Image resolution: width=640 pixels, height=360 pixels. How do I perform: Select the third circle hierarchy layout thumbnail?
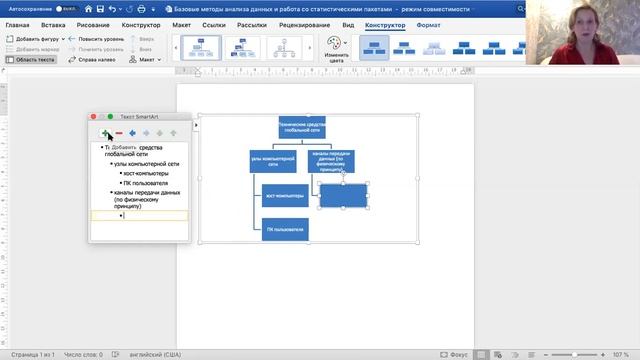pyautogui.click(x=284, y=48)
